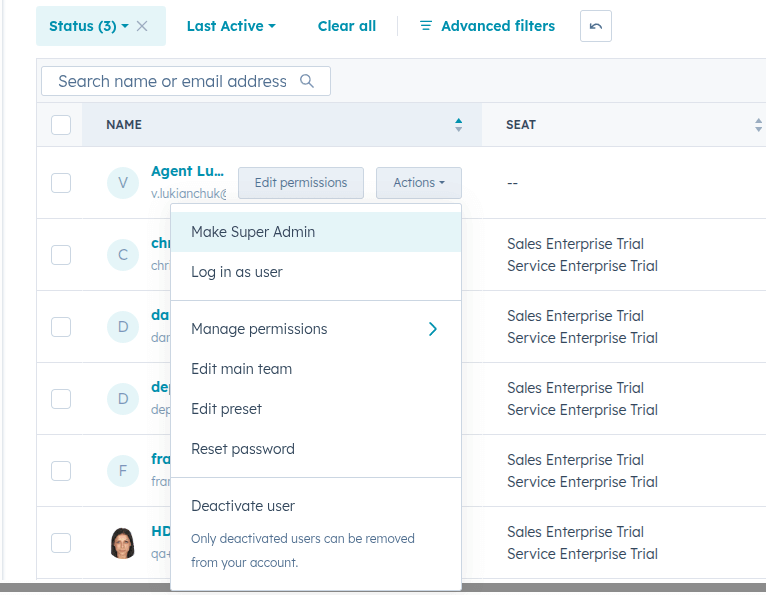This screenshot has width=766, height=595.
Task: Click the C avatar circle
Action: (123, 255)
